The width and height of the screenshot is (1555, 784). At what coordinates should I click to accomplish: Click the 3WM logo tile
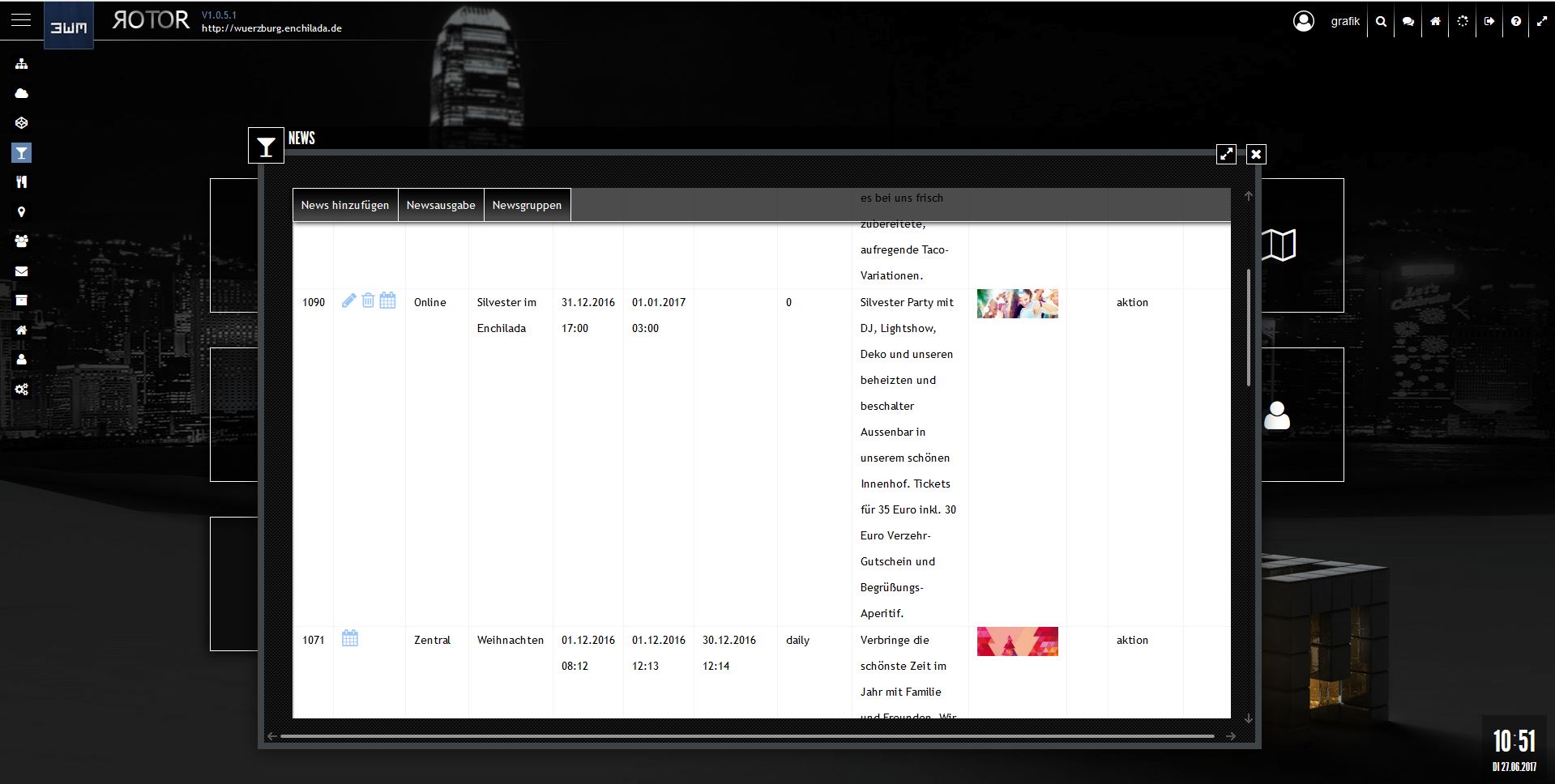coord(68,25)
